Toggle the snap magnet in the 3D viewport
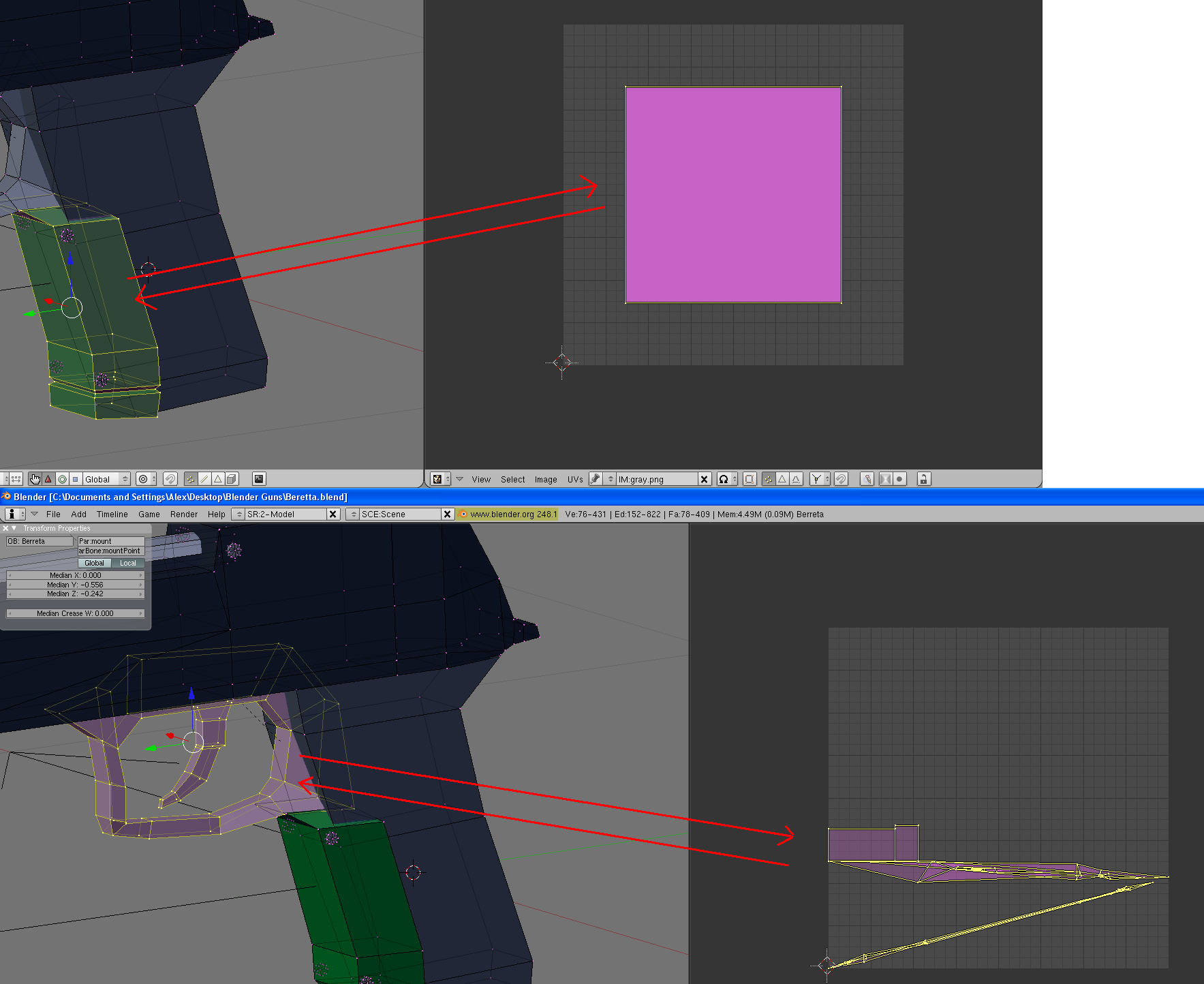The height and width of the screenshot is (984, 1204). point(170,478)
